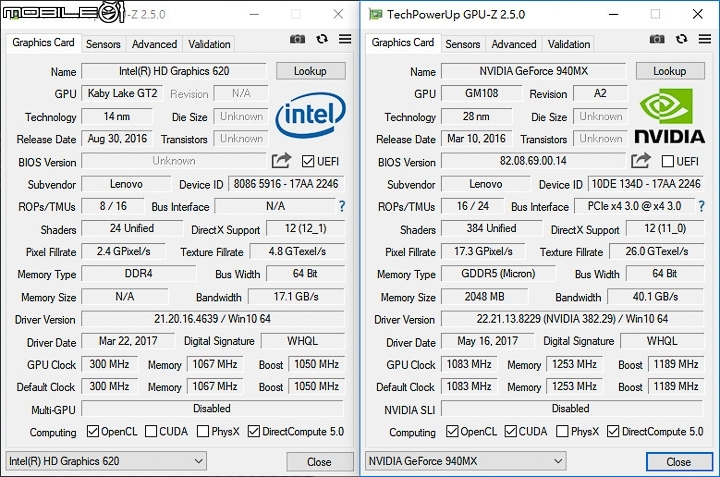Take screenshot via camera icon in NVIDIA window
The image size is (720, 477).
tap(657, 39)
